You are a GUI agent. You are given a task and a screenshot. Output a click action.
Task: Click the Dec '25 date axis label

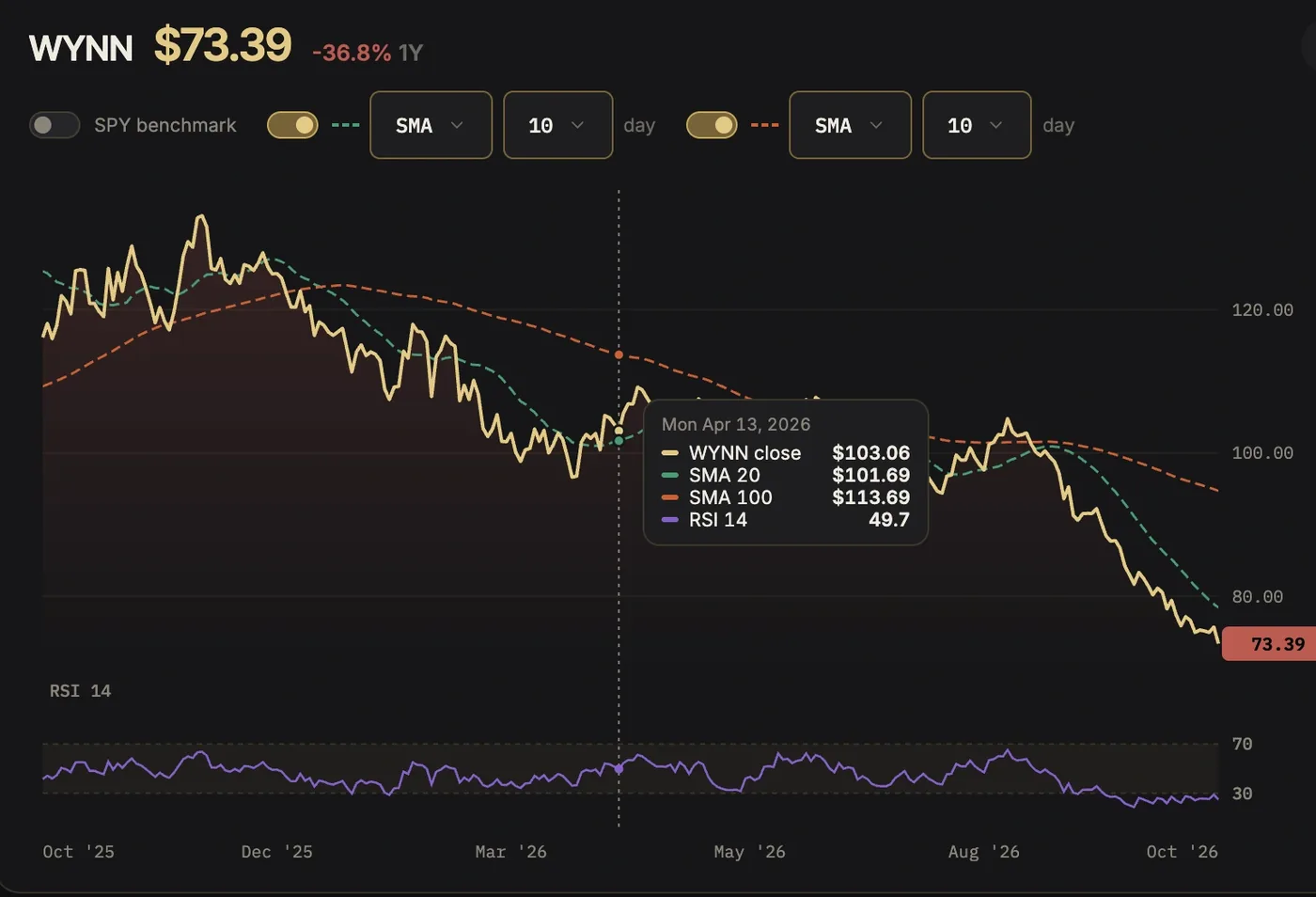click(276, 852)
